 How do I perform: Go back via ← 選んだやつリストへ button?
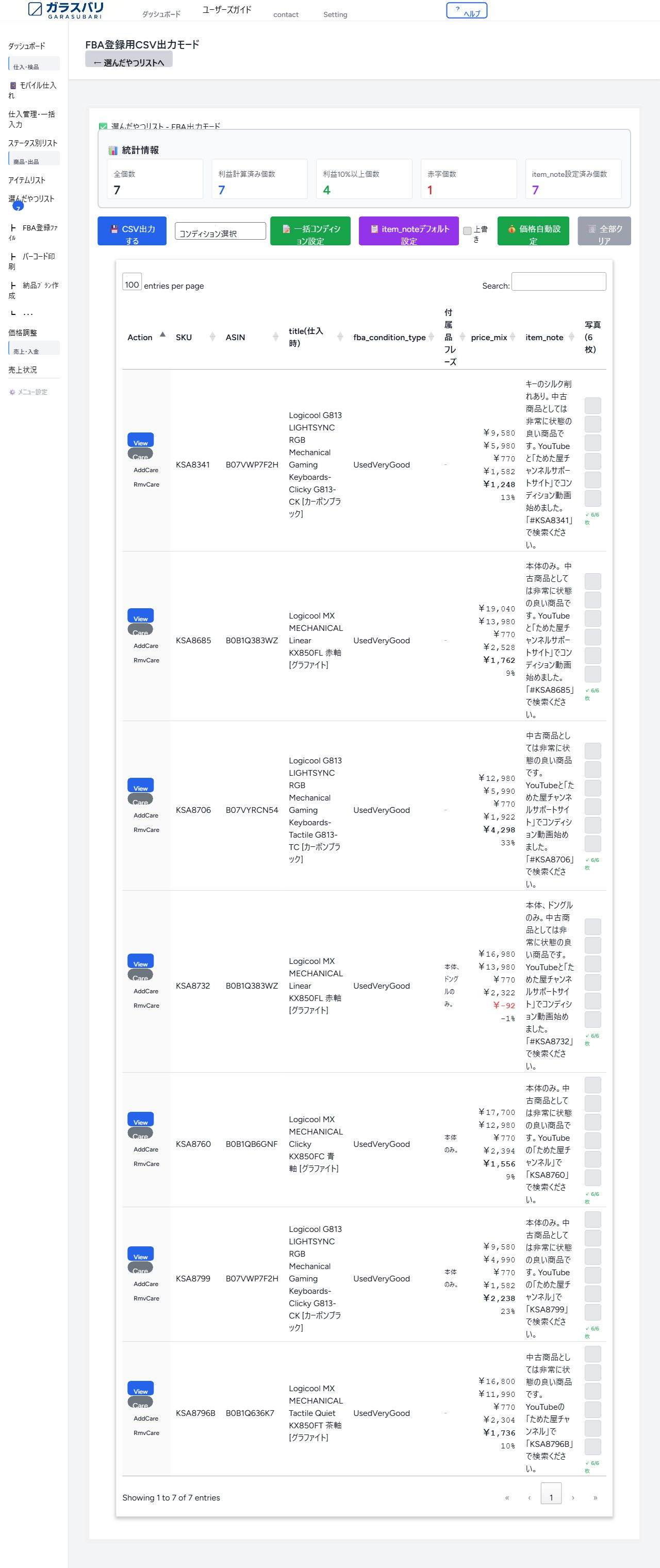(128, 60)
